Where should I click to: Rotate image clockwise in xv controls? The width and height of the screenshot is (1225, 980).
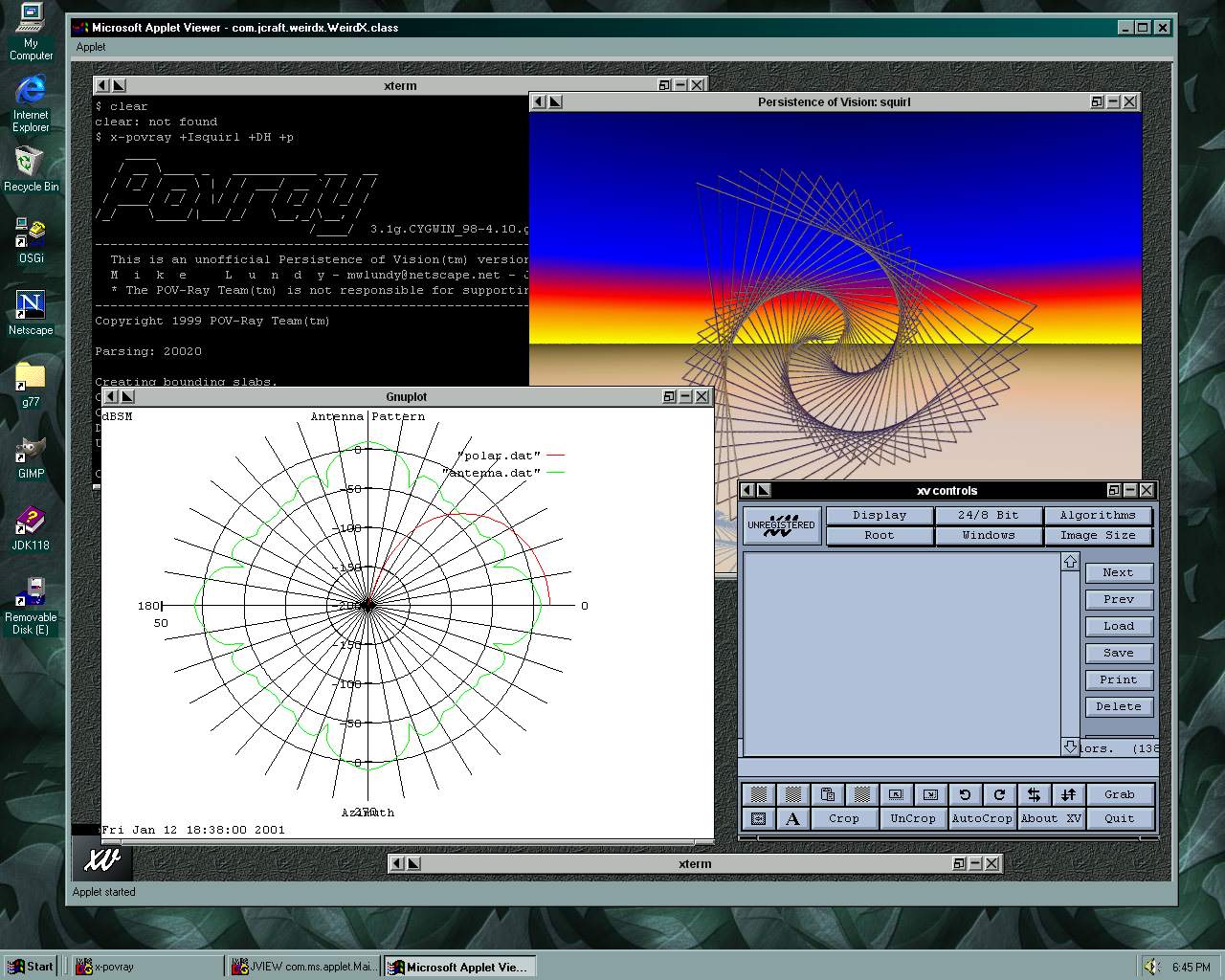[999, 794]
